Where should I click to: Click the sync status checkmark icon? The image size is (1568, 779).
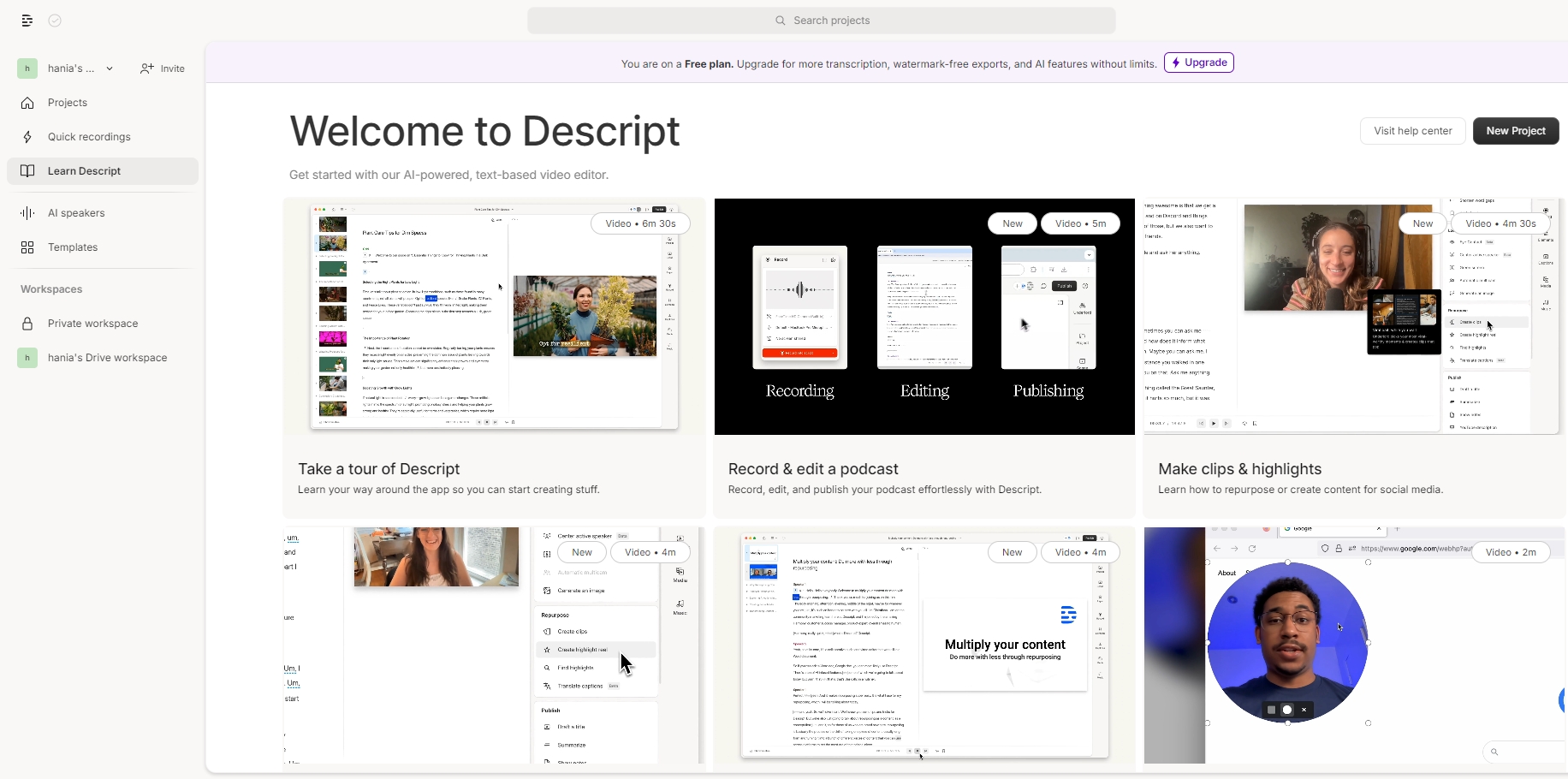click(55, 21)
